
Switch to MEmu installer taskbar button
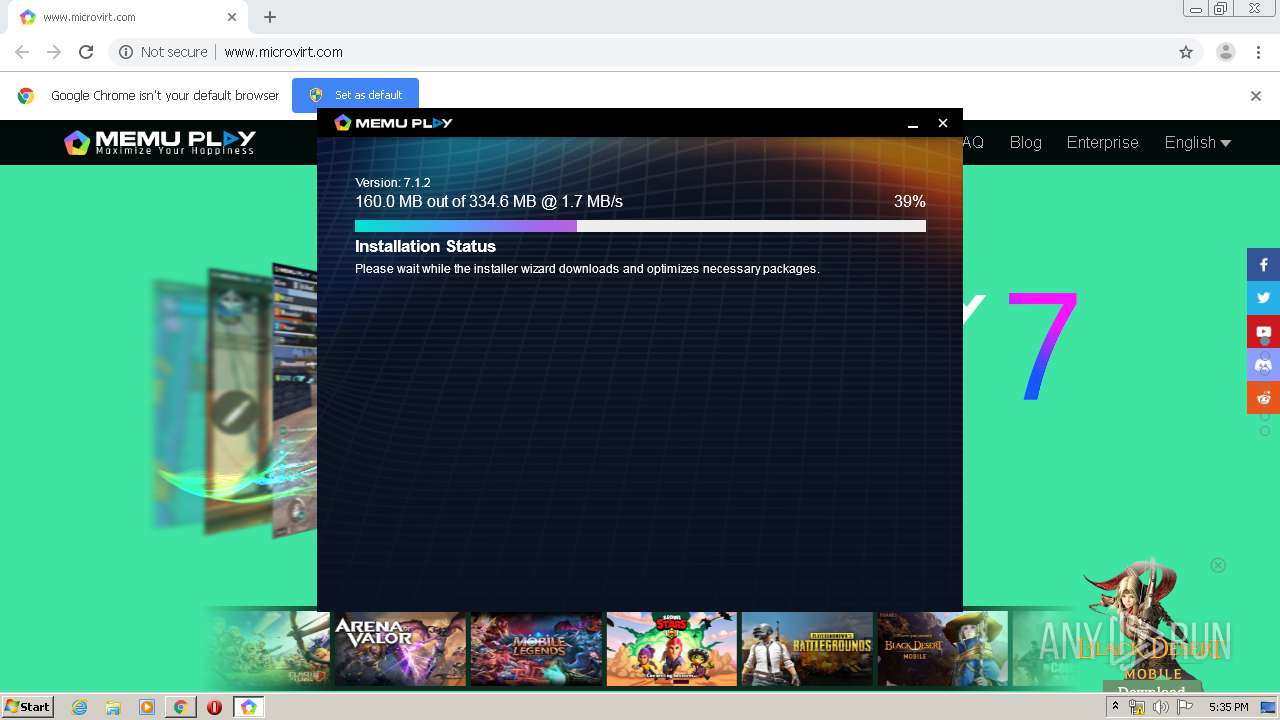[x=249, y=707]
